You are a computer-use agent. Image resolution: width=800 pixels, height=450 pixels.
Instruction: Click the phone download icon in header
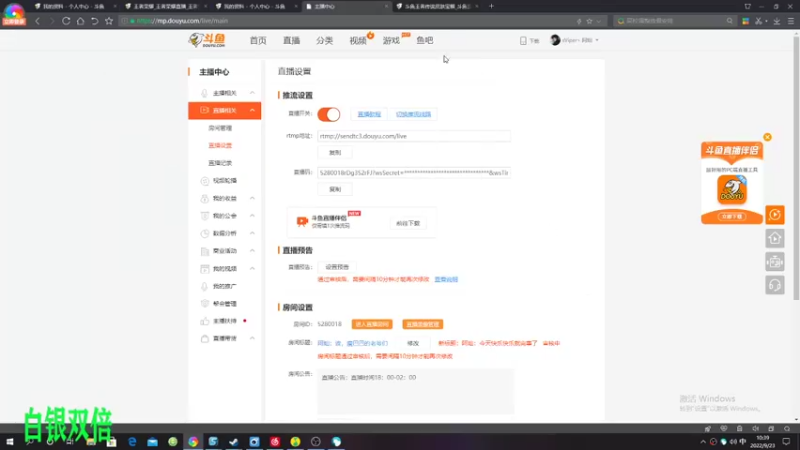(523, 40)
